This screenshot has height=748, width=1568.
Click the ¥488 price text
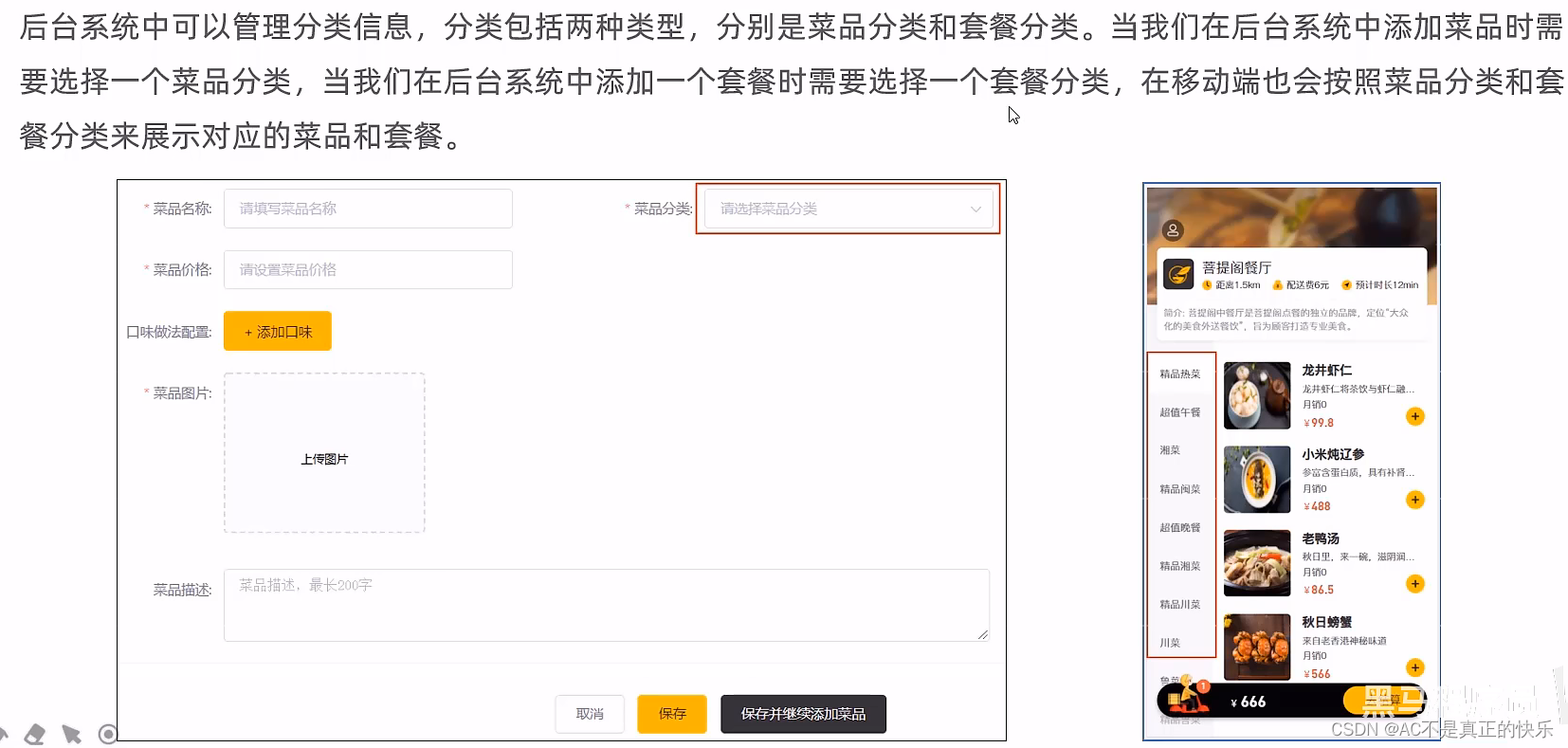click(x=1317, y=506)
